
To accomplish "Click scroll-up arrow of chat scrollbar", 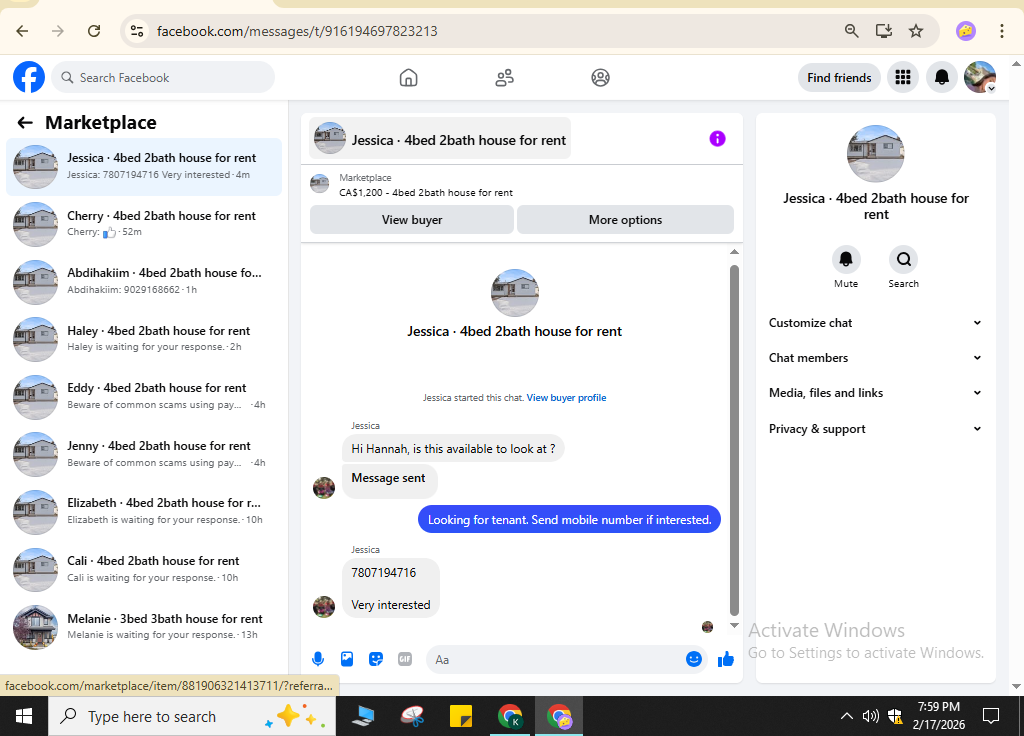I will (734, 251).
